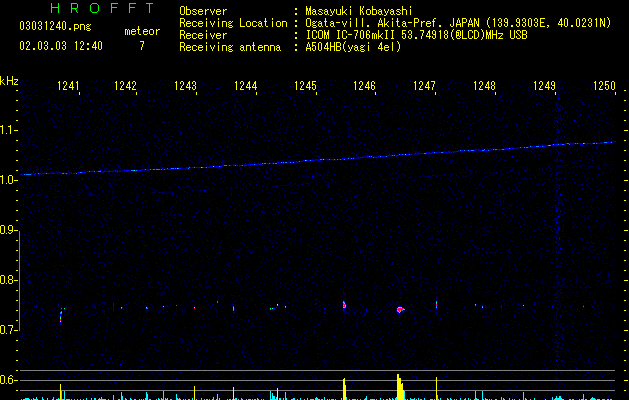Click the 1250 time axis marker
The width and height of the screenshot is (629, 400).
click(x=604, y=86)
